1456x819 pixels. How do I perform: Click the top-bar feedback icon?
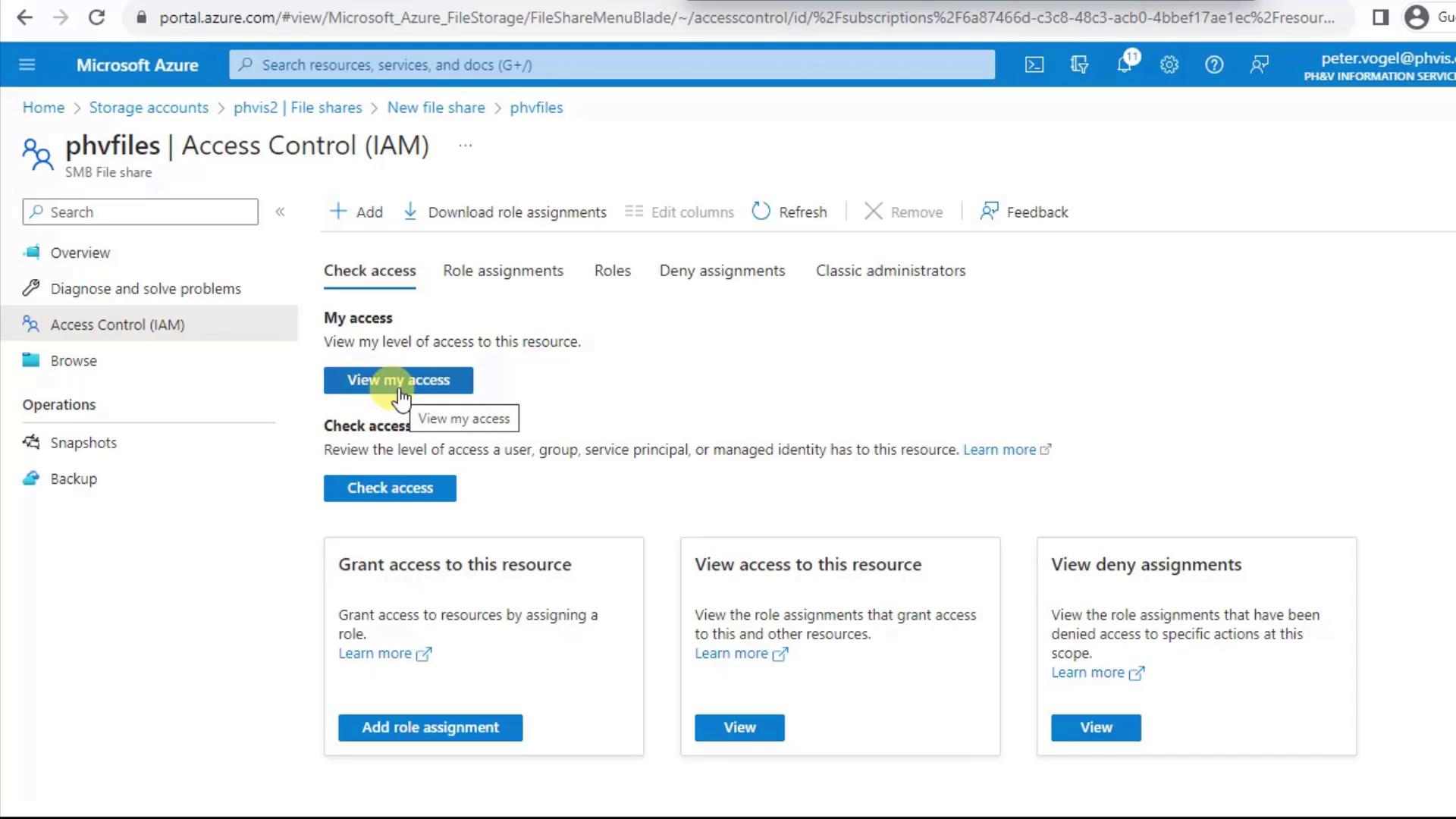1259,65
